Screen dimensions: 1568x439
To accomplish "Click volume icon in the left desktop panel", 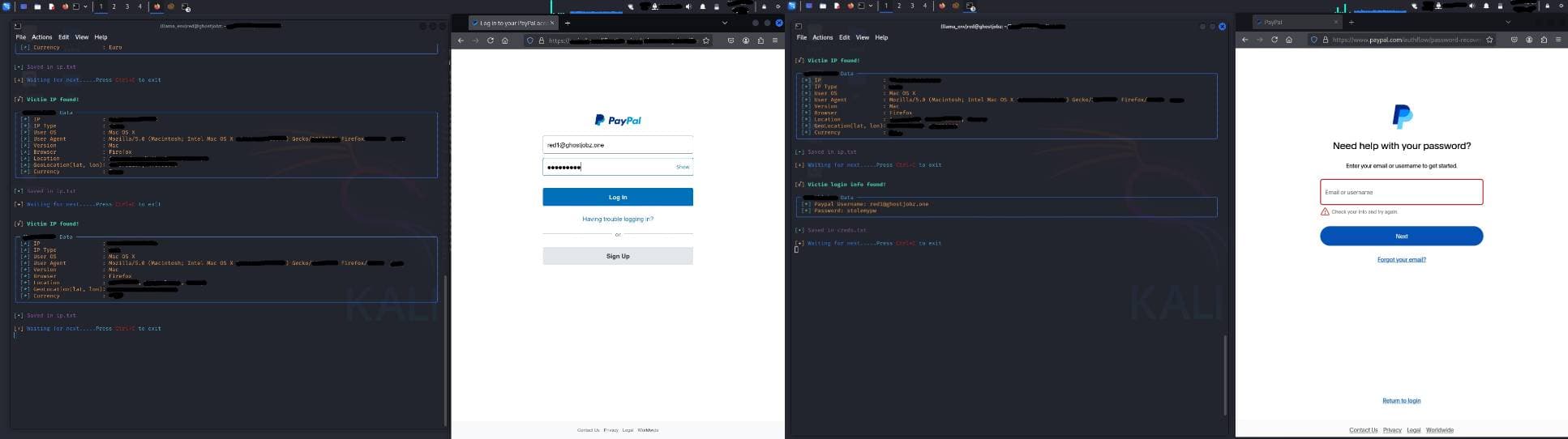I will [x=688, y=6].
